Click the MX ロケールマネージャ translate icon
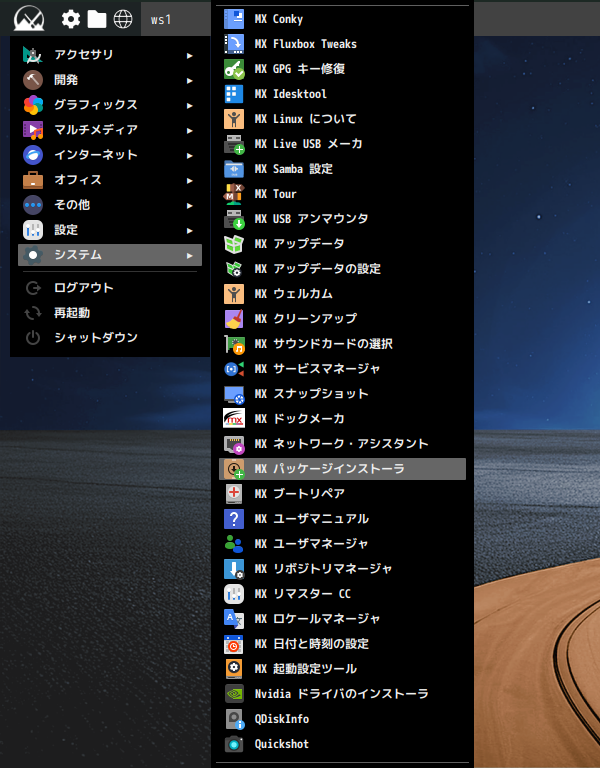The image size is (600, 768). tap(234, 619)
